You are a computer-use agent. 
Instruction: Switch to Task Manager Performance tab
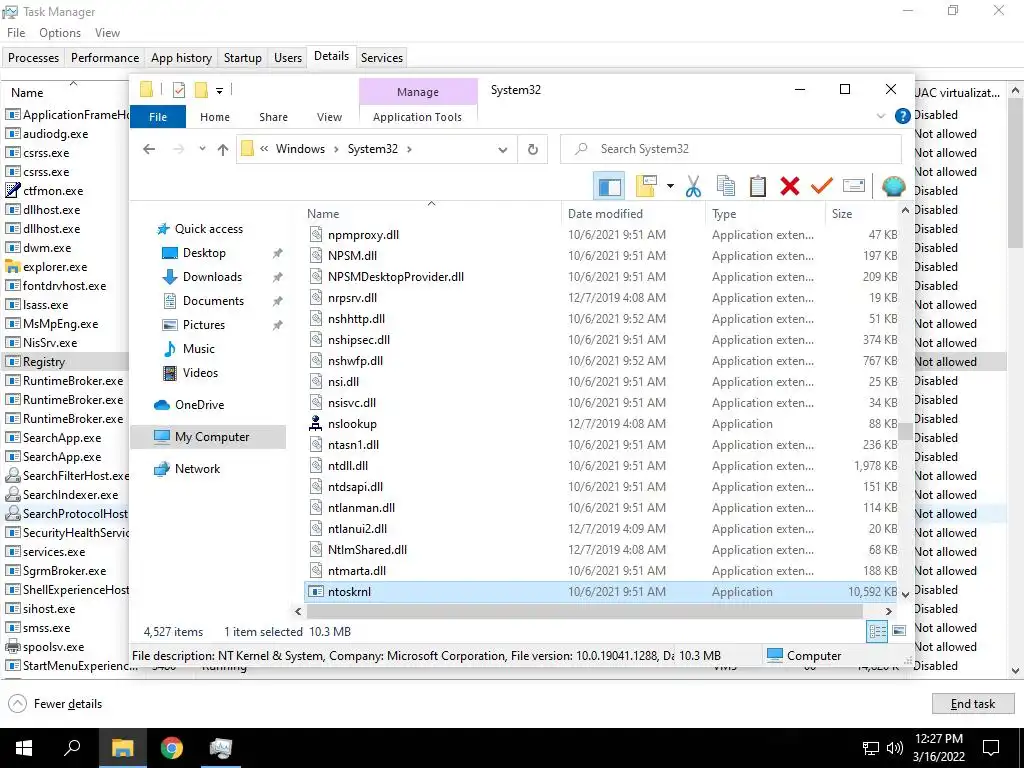click(x=105, y=57)
